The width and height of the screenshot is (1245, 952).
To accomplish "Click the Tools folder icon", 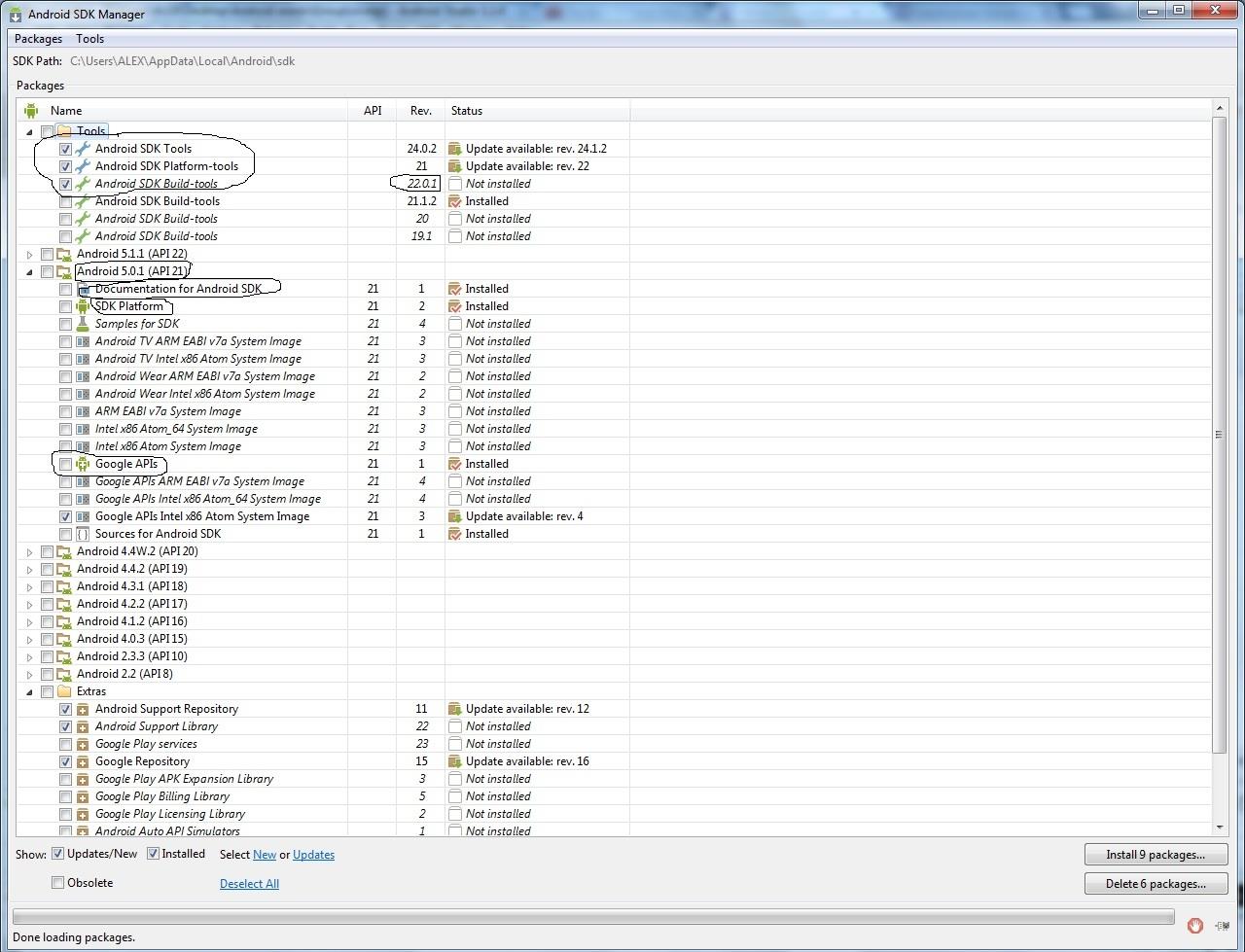I will [64, 131].
